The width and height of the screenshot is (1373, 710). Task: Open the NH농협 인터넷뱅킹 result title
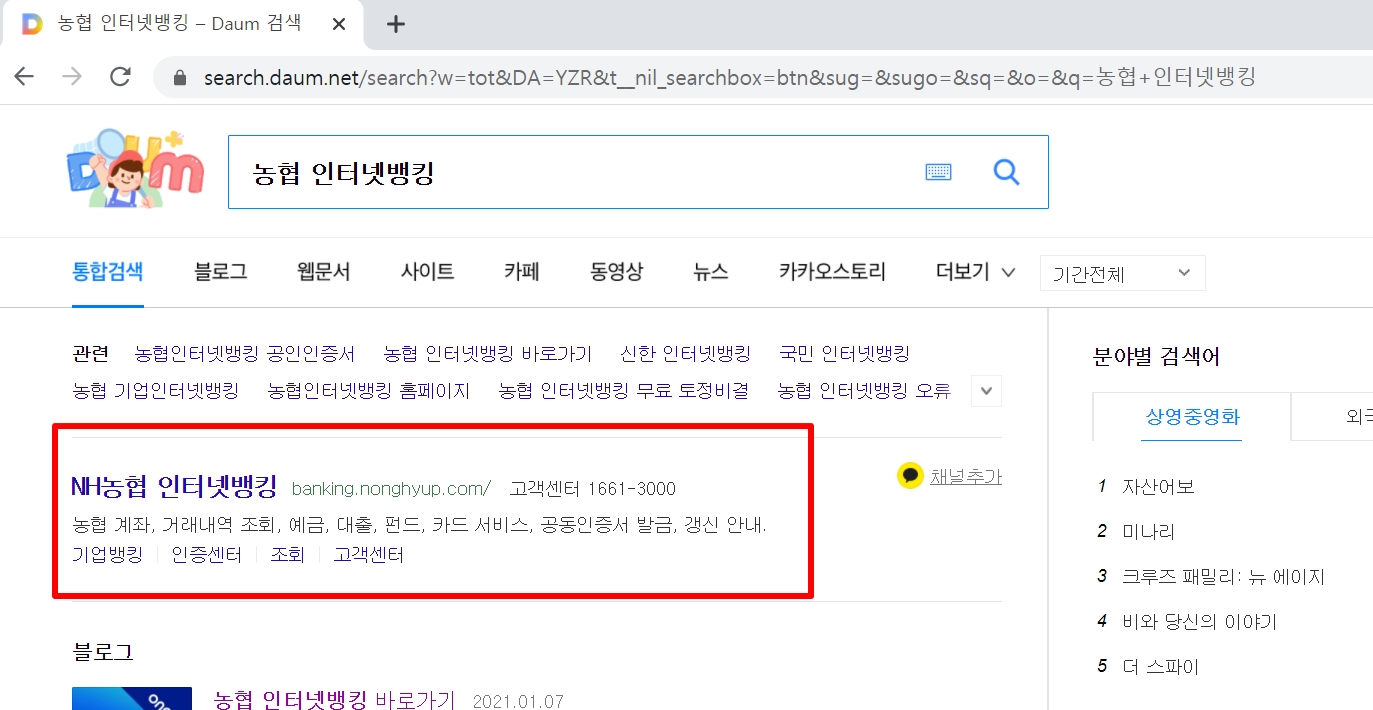click(175, 487)
